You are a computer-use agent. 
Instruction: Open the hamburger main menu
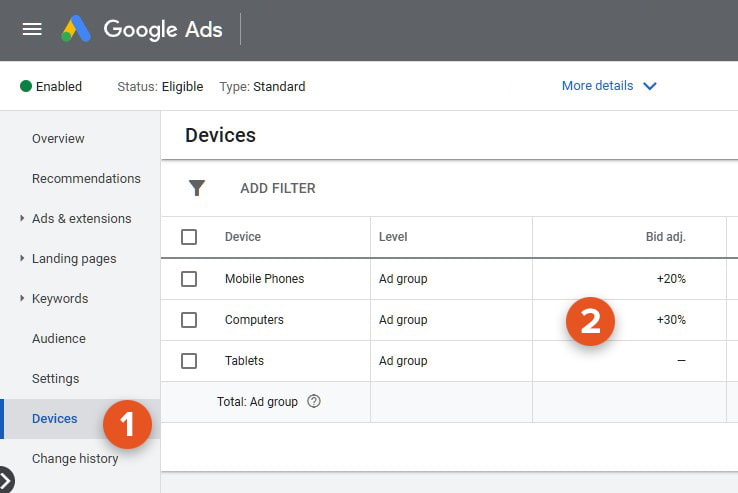[32, 29]
